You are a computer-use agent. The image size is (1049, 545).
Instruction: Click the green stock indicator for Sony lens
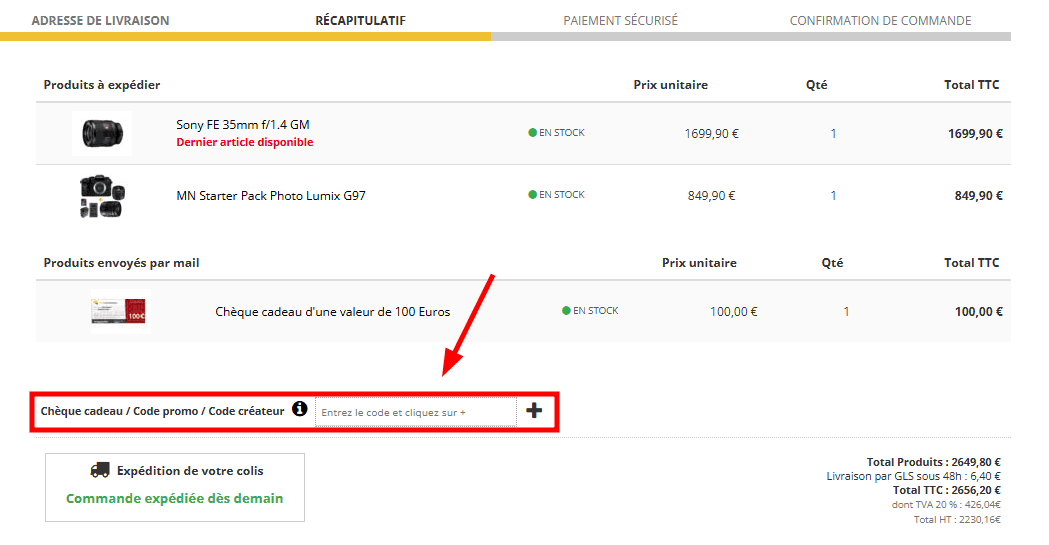pos(533,133)
